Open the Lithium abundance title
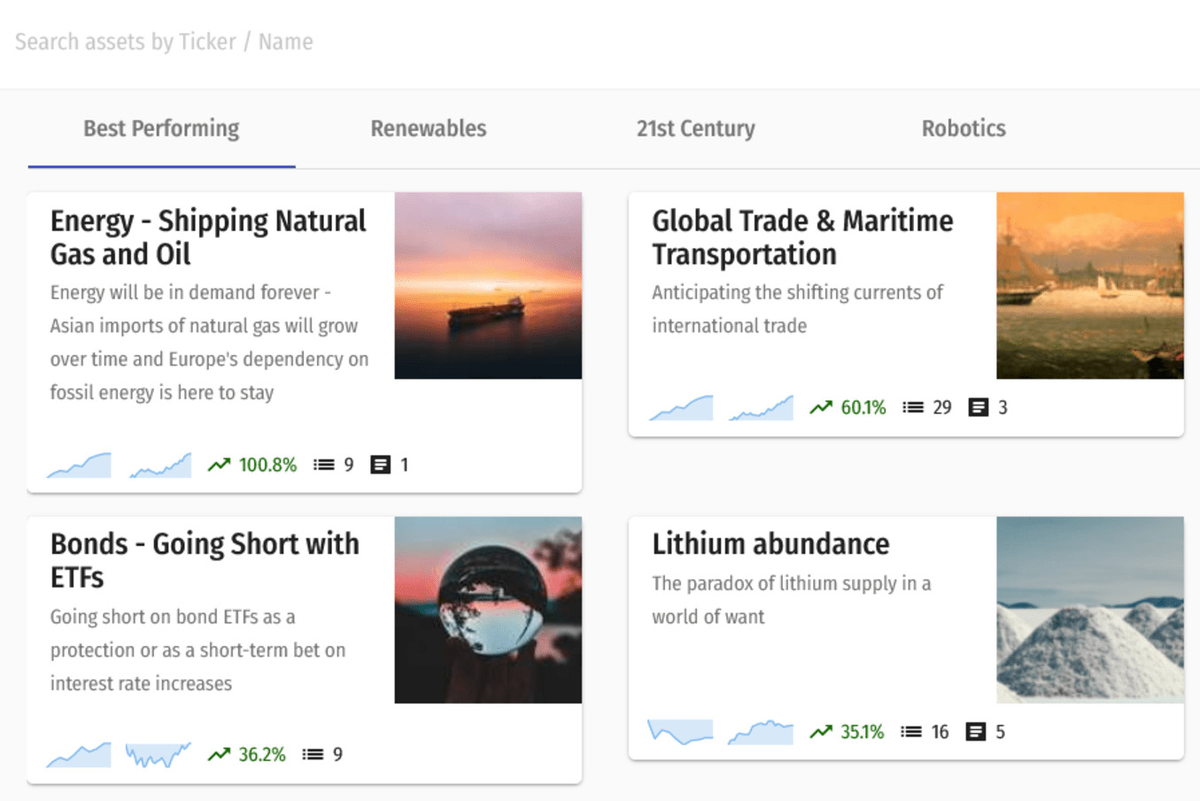This screenshot has width=1200, height=801. point(770,544)
